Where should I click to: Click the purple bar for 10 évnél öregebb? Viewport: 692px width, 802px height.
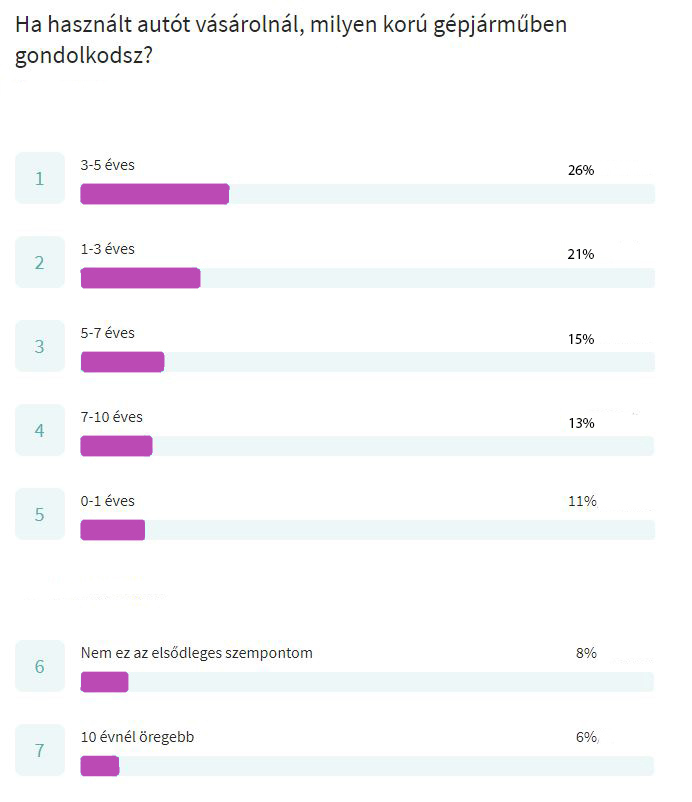pyautogui.click(x=99, y=766)
